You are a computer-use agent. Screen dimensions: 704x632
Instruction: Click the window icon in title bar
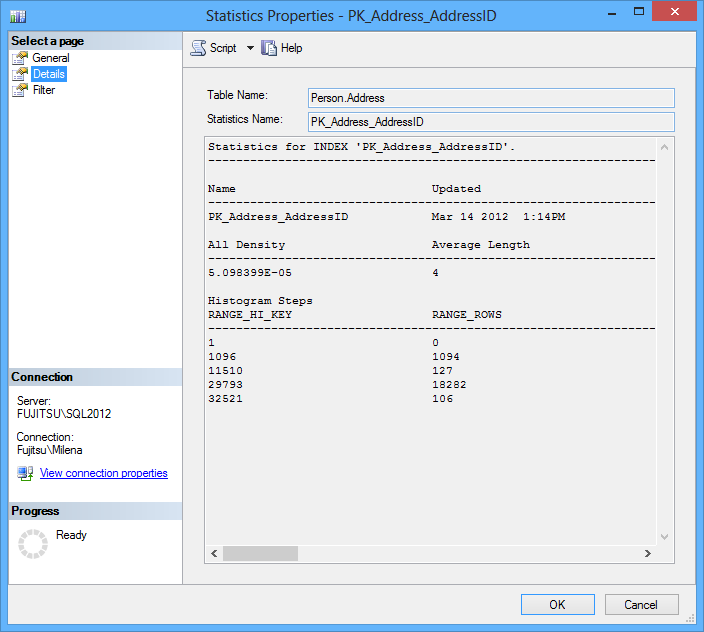[x=18, y=16]
